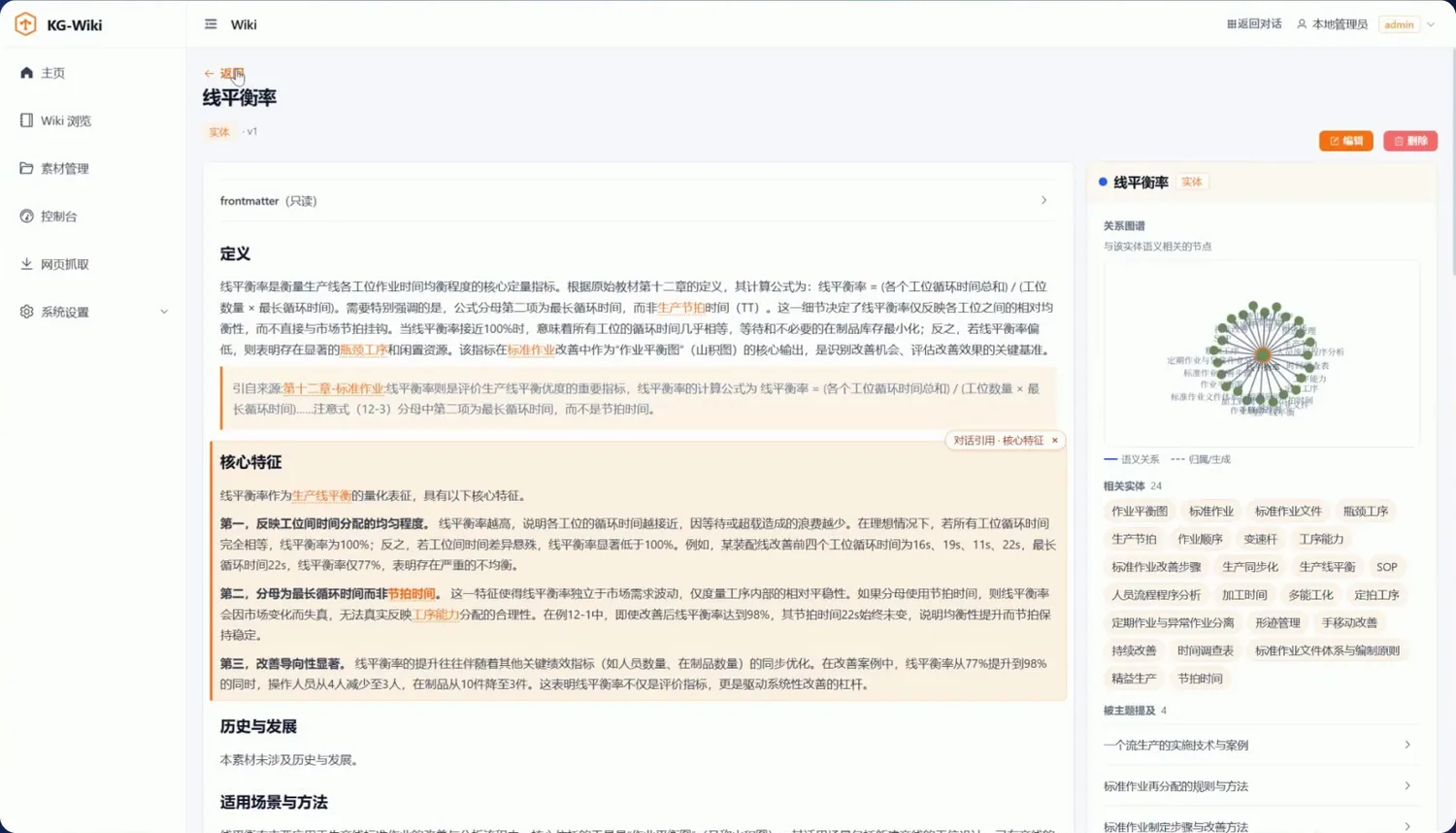Follow the 第十二章-标准作业 source link
This screenshot has height=833, width=1456.
[x=334, y=388]
